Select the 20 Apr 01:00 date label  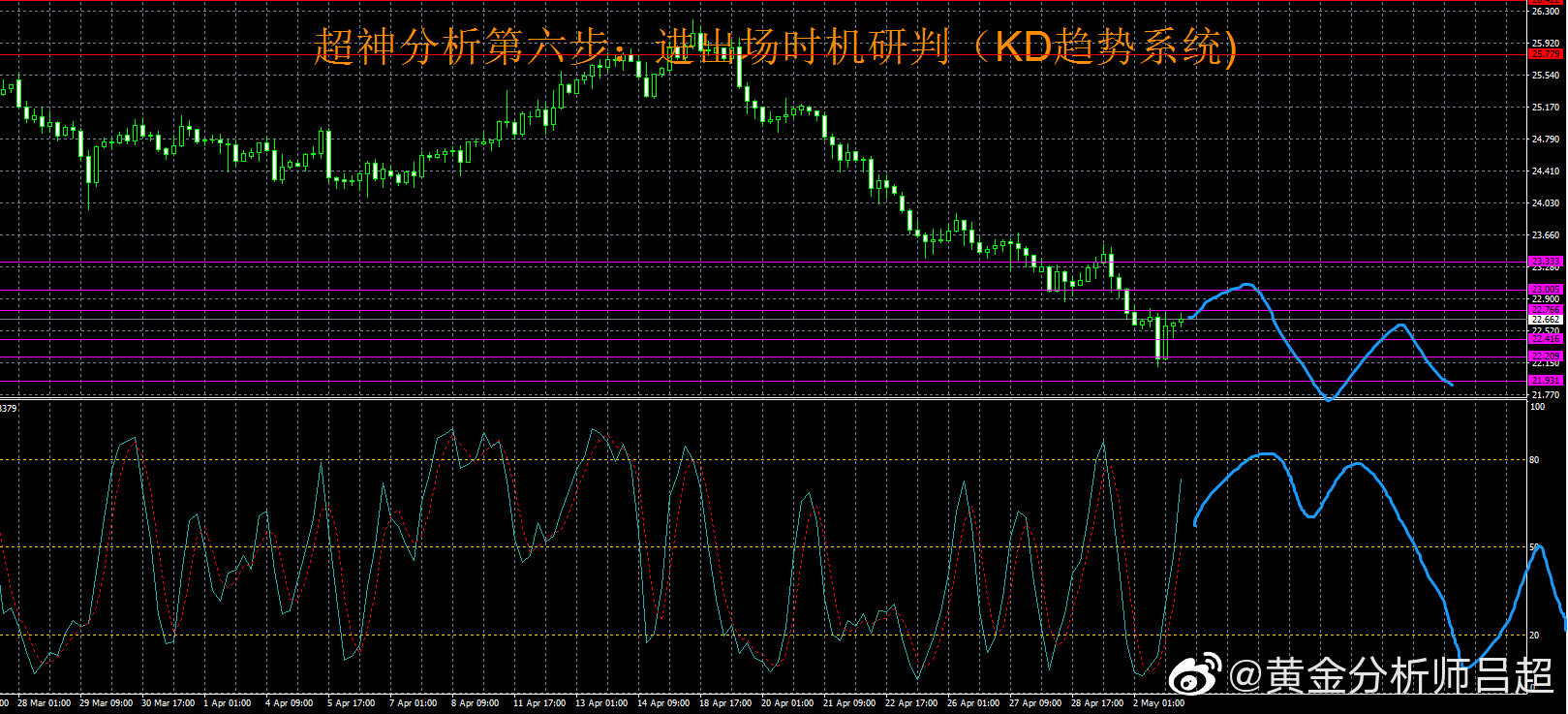tap(786, 703)
